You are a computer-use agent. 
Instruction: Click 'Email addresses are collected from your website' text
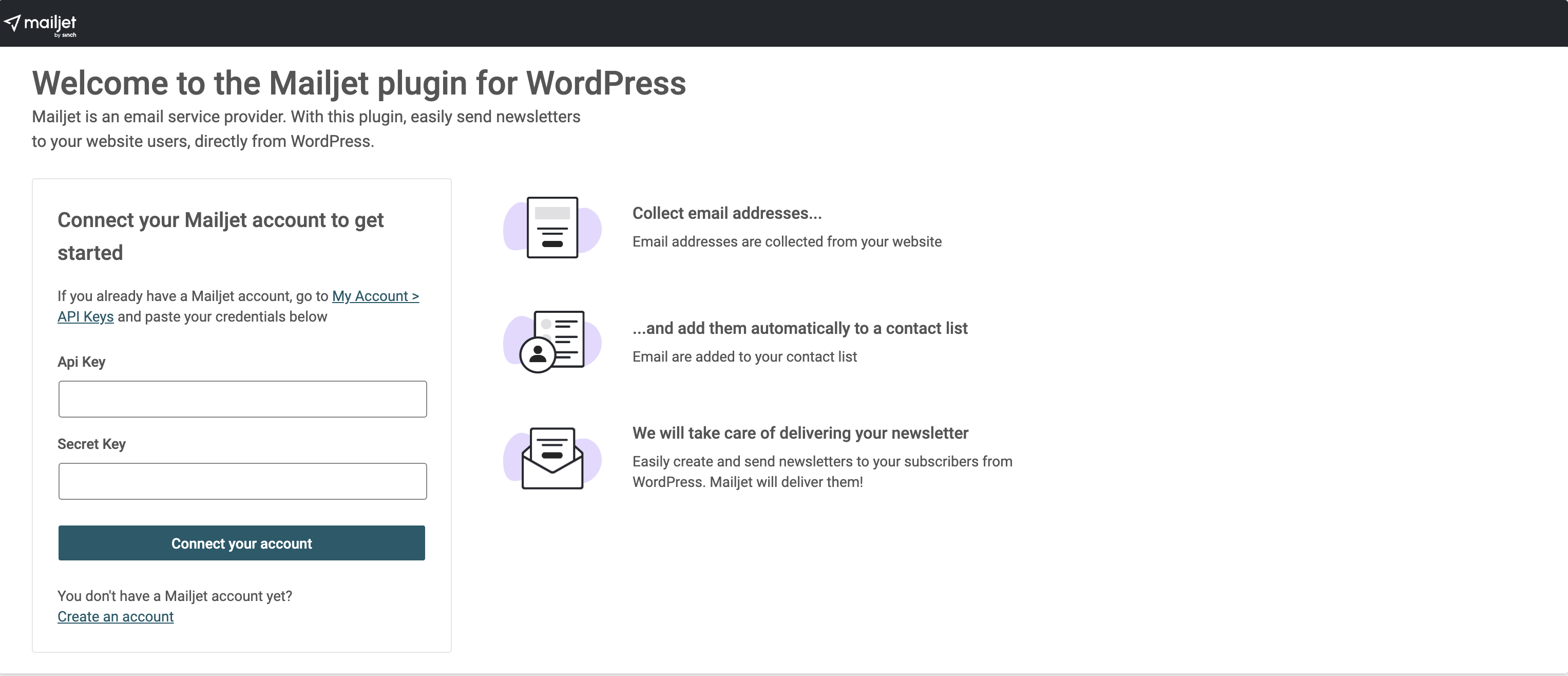point(787,242)
